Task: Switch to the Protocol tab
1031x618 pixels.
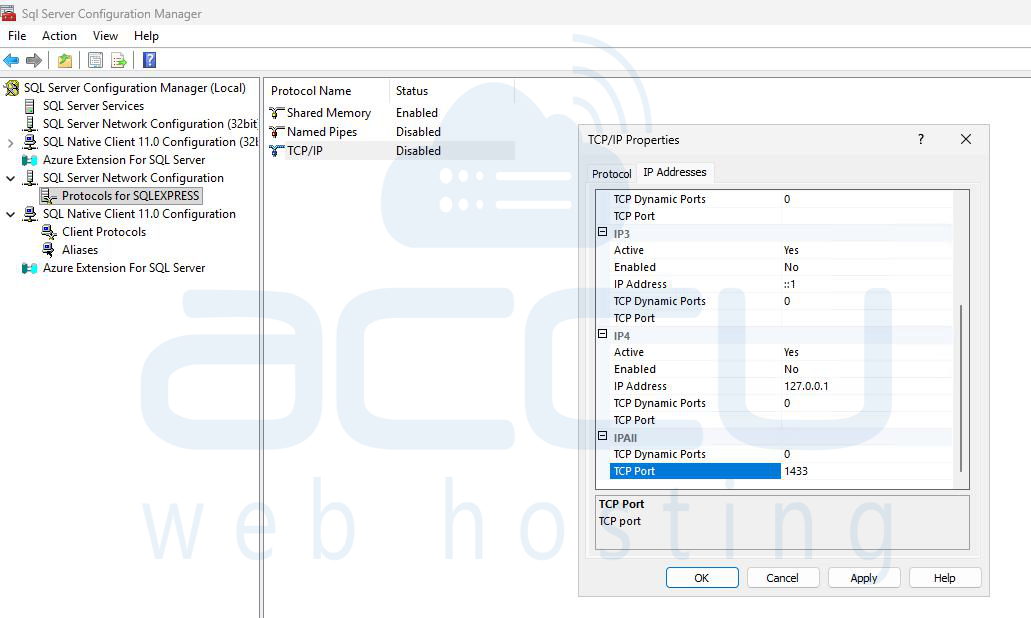Action: pyautogui.click(x=612, y=174)
